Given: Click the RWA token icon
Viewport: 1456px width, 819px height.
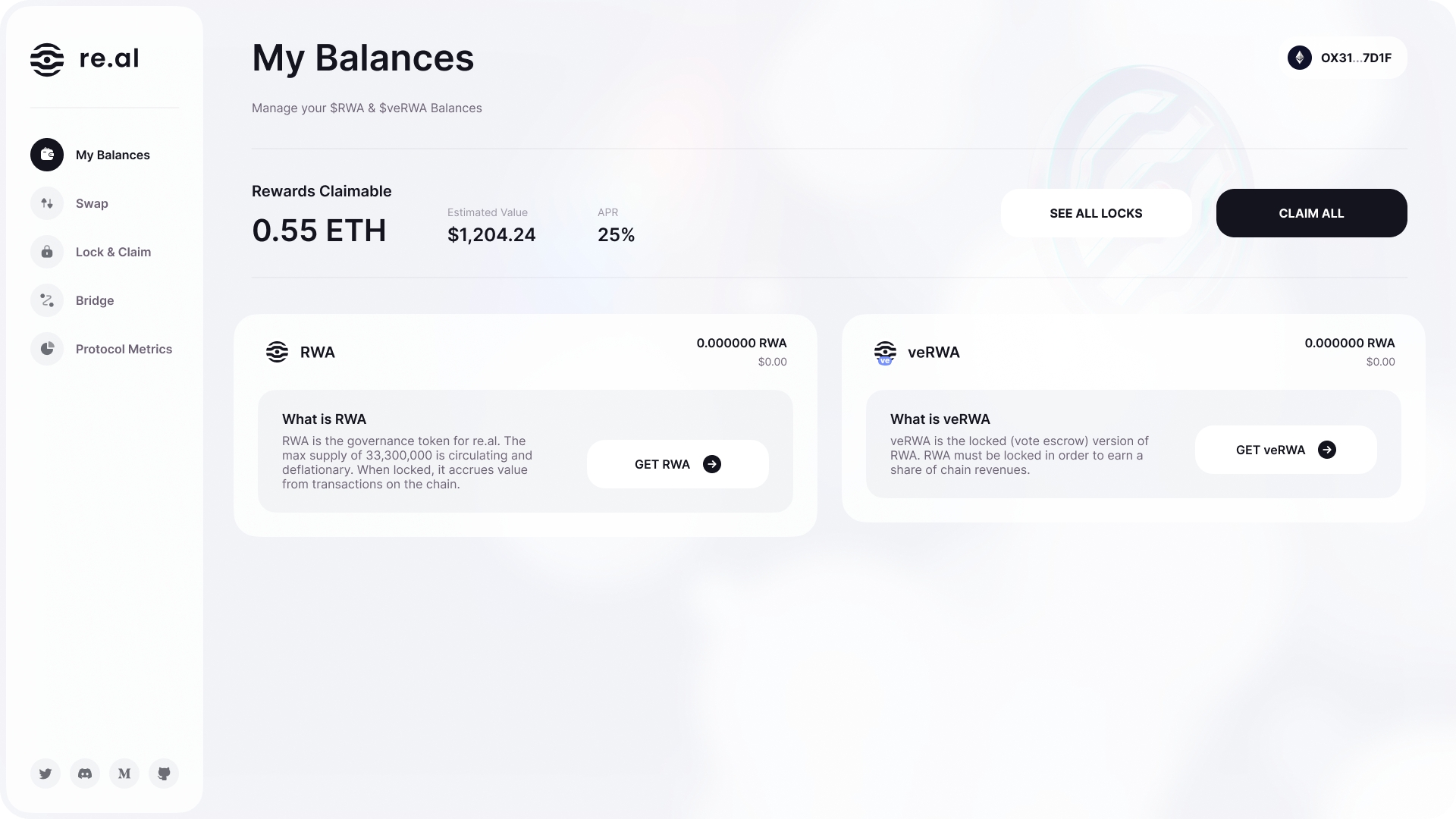Looking at the screenshot, I should click(x=277, y=352).
